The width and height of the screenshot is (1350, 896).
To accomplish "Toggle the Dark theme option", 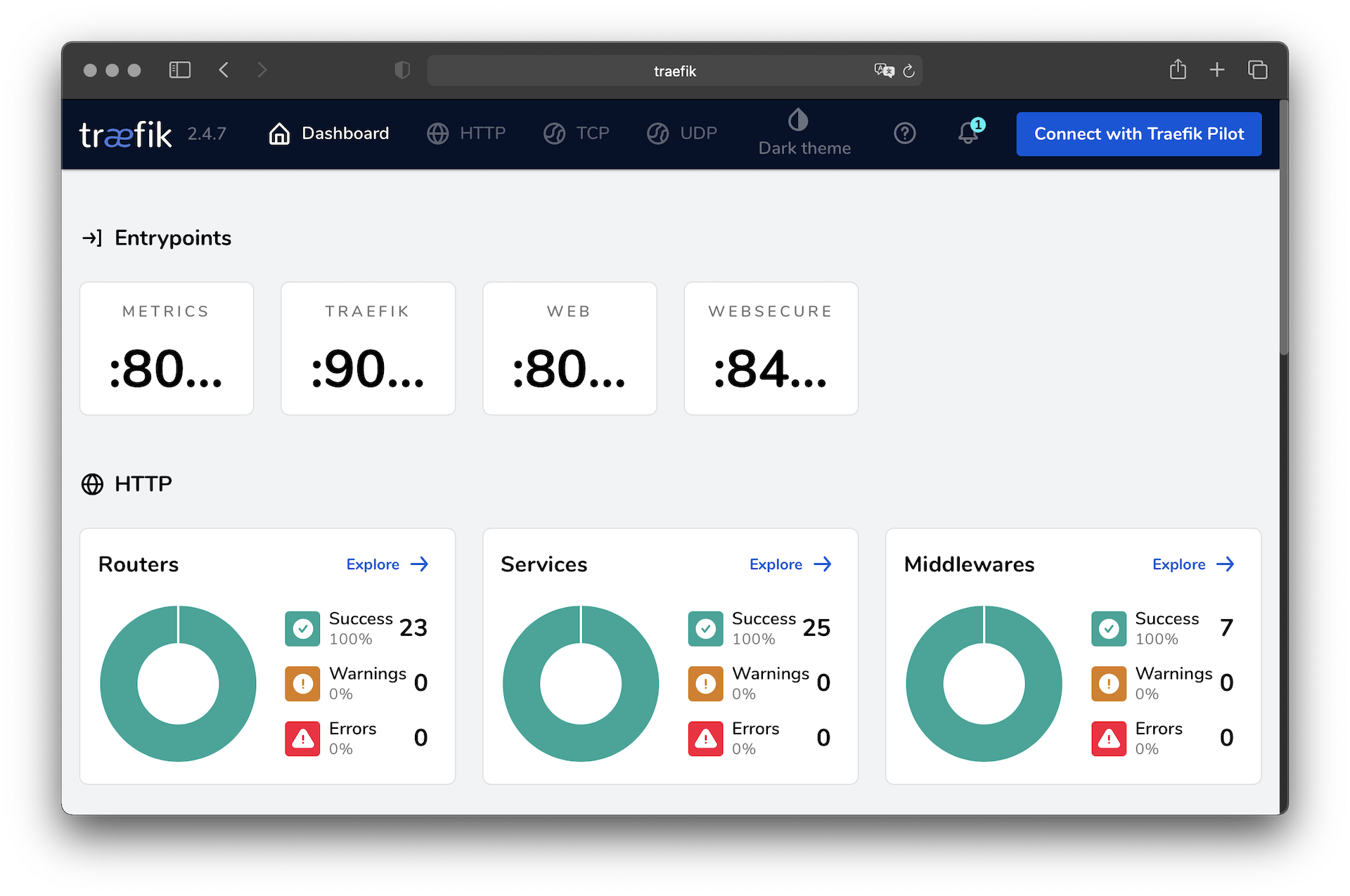I will (x=804, y=133).
